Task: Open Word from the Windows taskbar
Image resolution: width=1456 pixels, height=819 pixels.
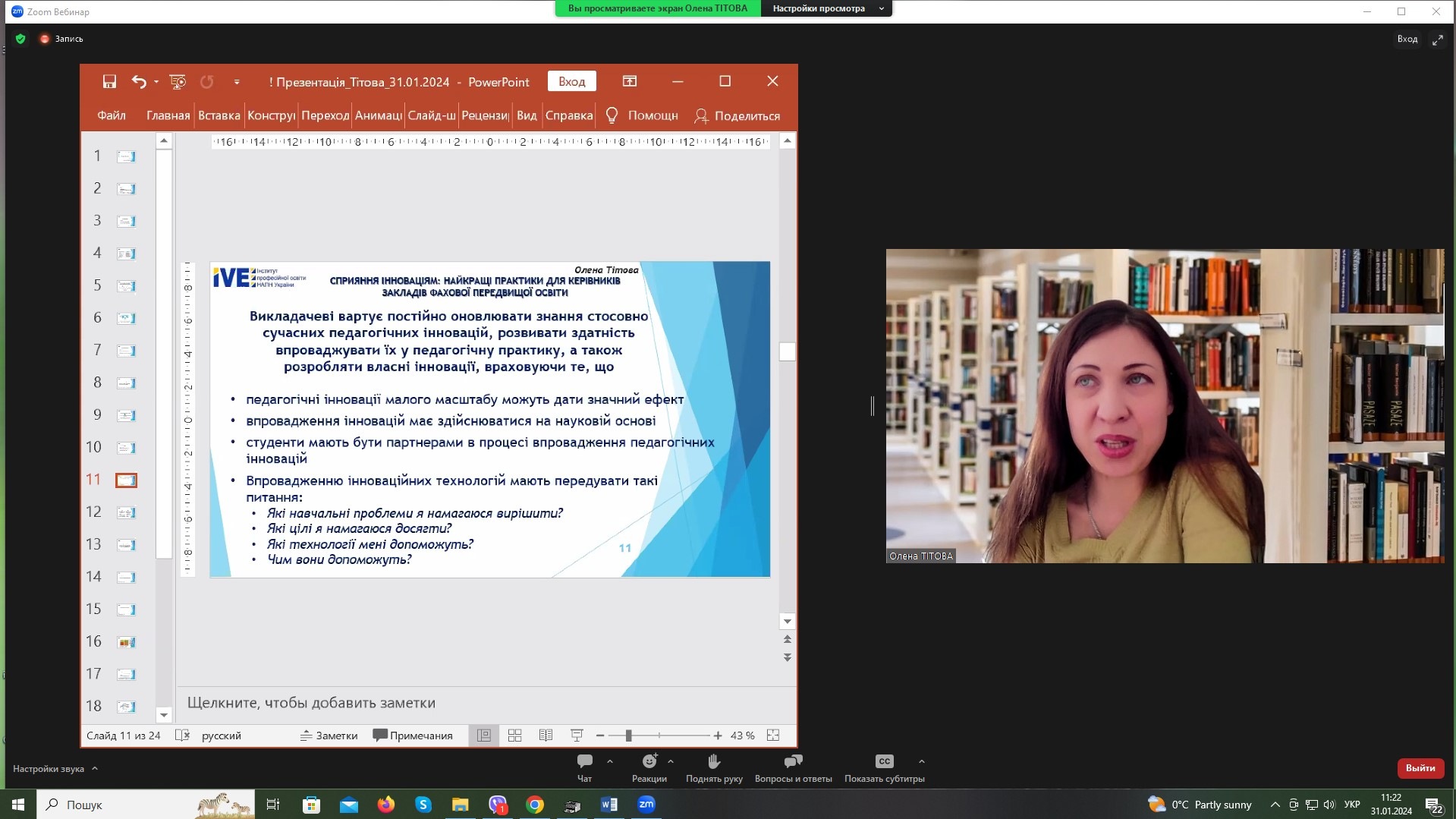Action: [609, 805]
